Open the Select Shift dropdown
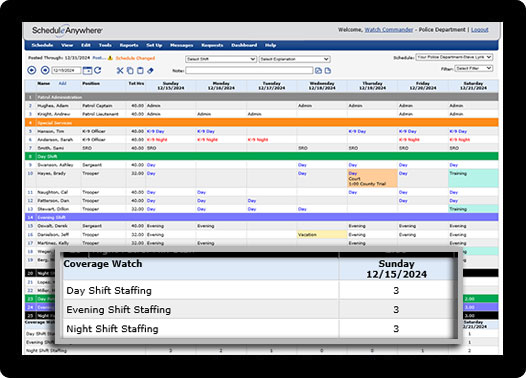Image resolution: width=526 pixels, height=378 pixels. coord(221,59)
